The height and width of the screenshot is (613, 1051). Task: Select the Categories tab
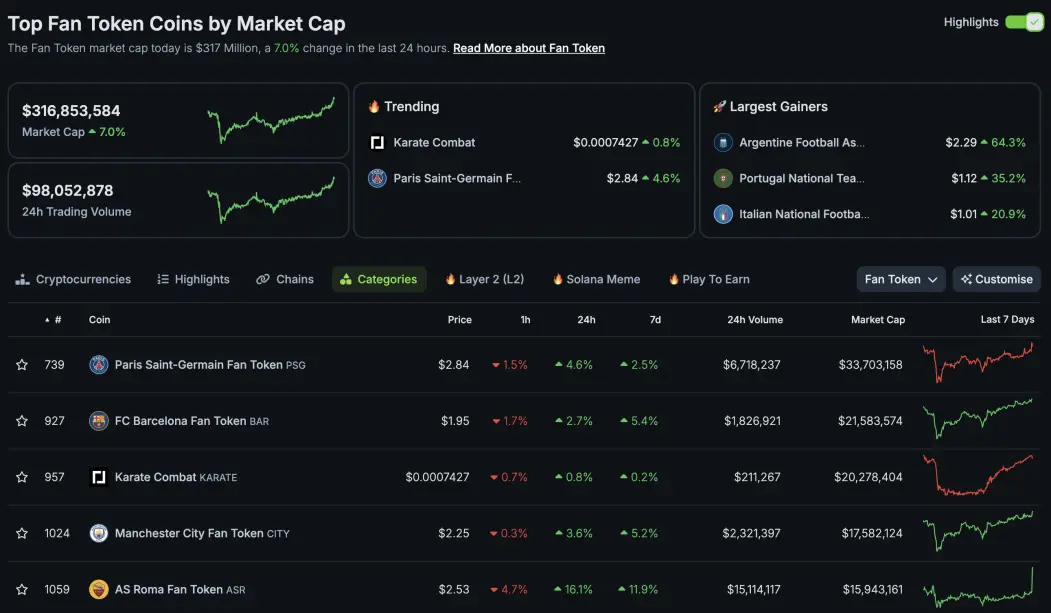pos(379,279)
